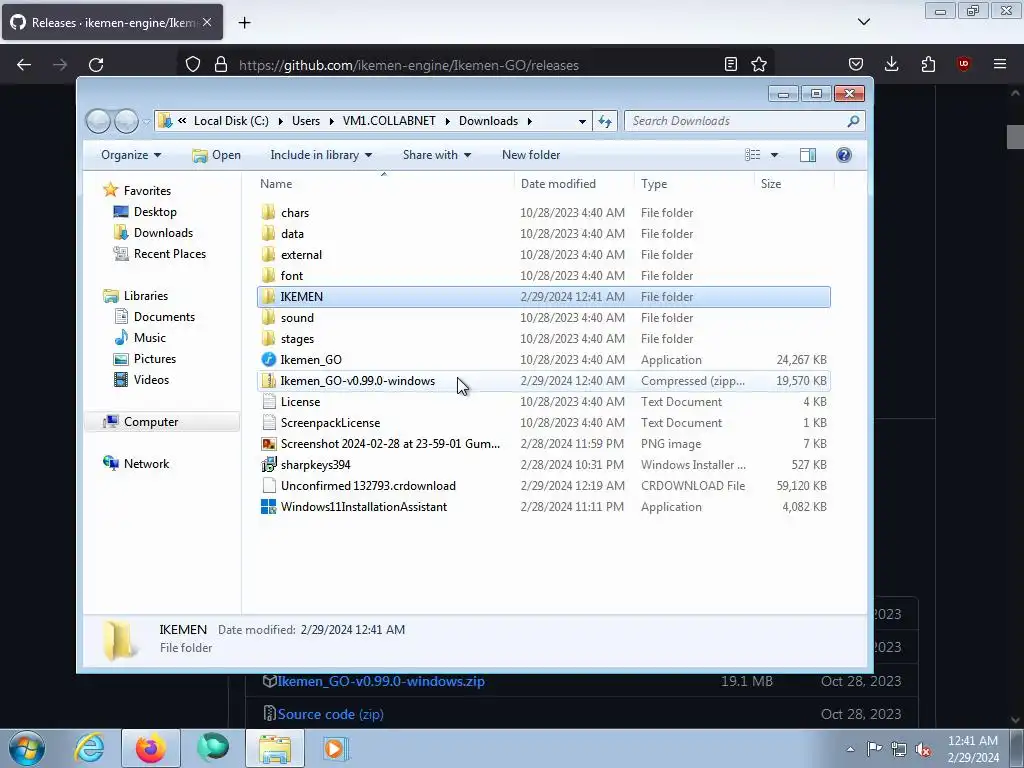Select the ScreenpackLicense text document
This screenshot has height=768, width=1024.
[544, 423]
